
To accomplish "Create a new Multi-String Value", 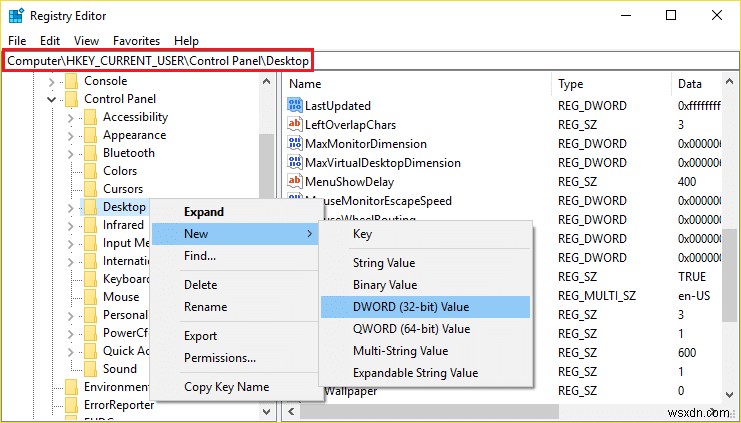I will click(x=425, y=351).
